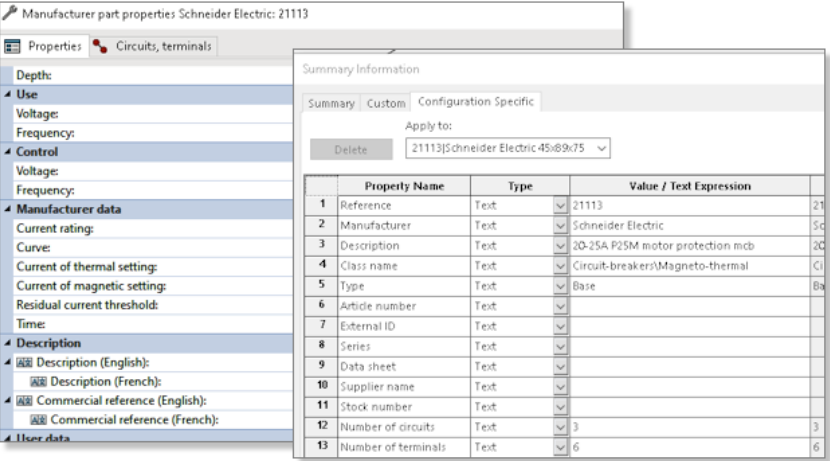Collapse the Use section
The image size is (830, 461).
pos(8,94)
